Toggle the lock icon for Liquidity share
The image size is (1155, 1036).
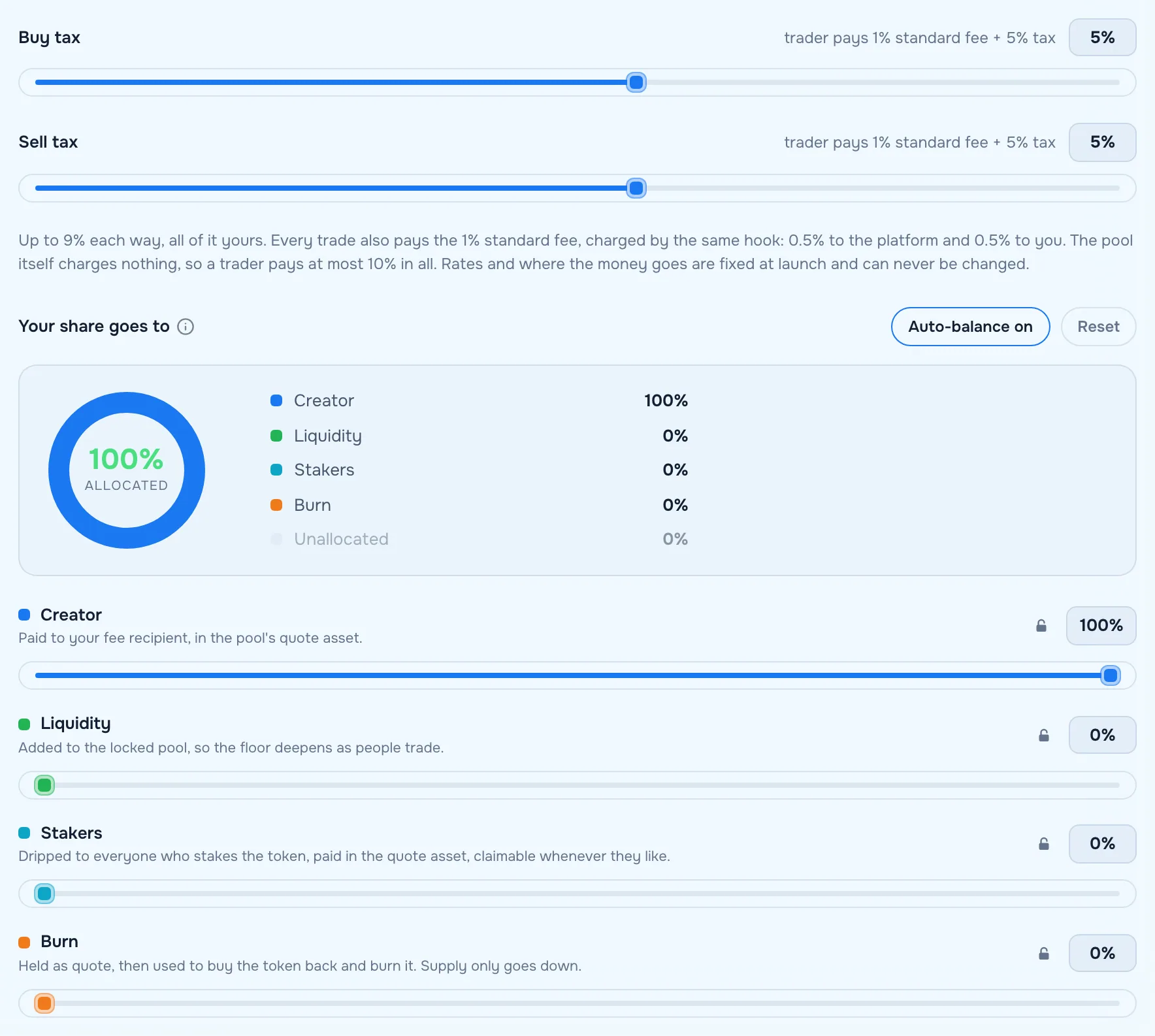(x=1044, y=736)
